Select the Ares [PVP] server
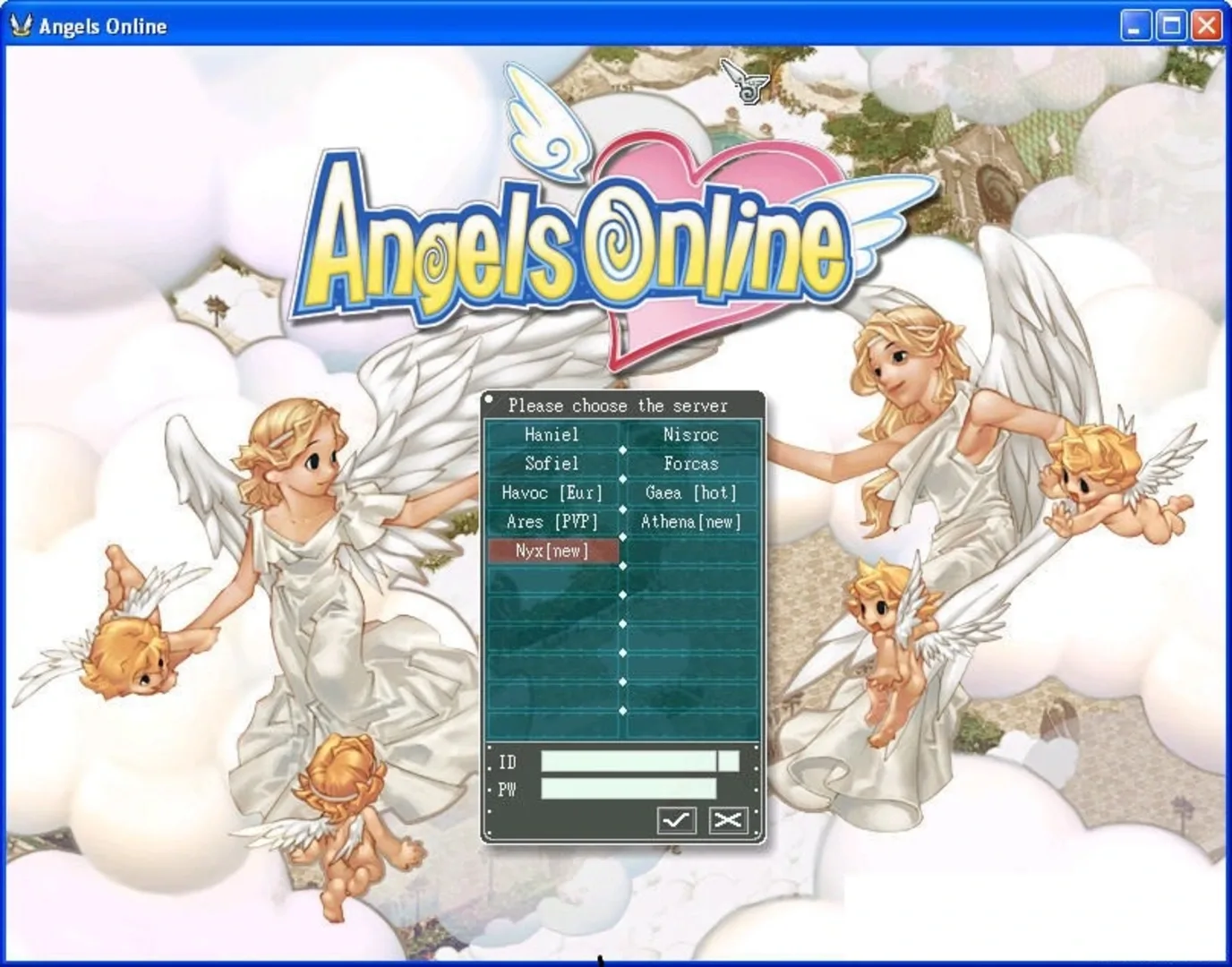The image size is (1232, 967). click(x=552, y=521)
